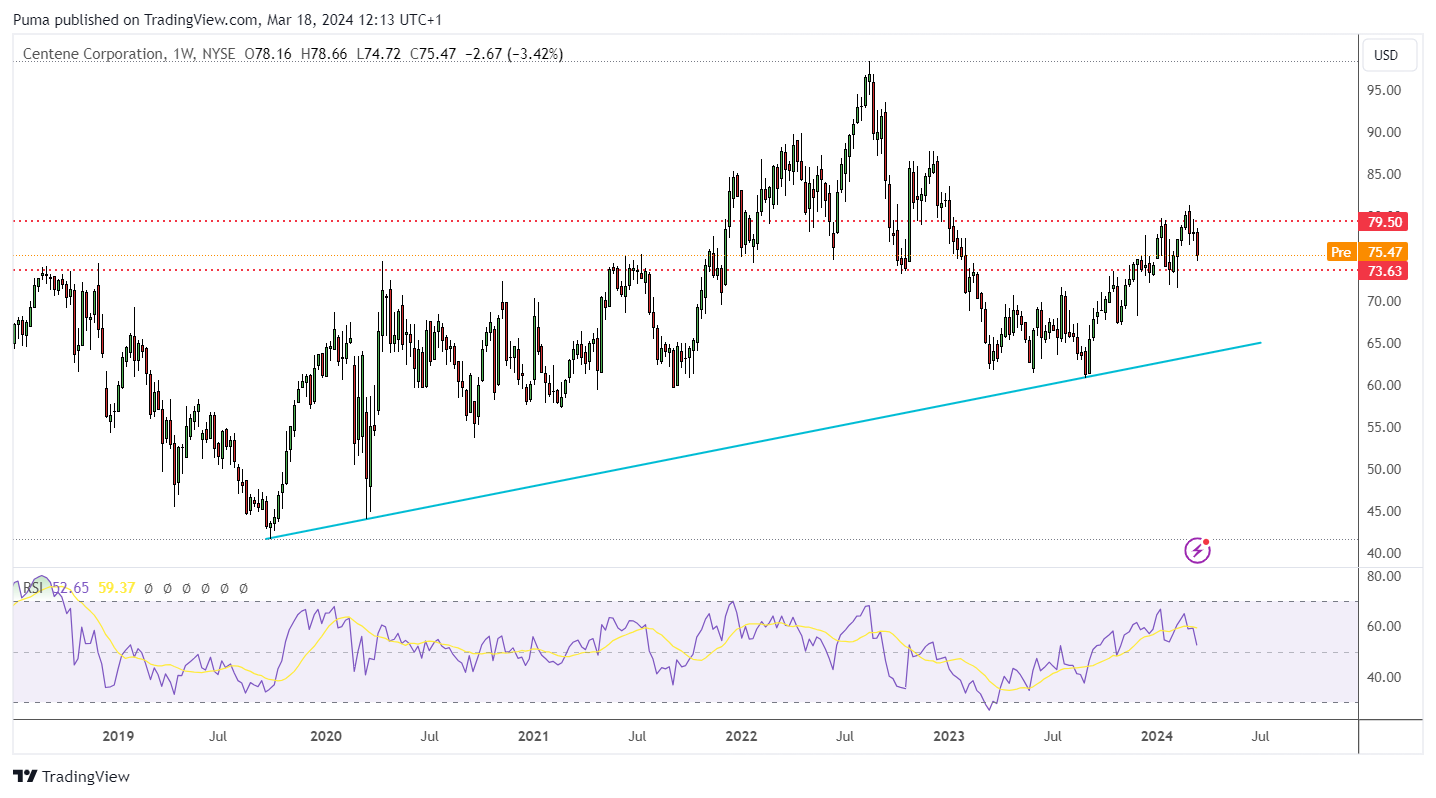Click the −2.67 (−3.42%) change value

[x=511, y=54]
